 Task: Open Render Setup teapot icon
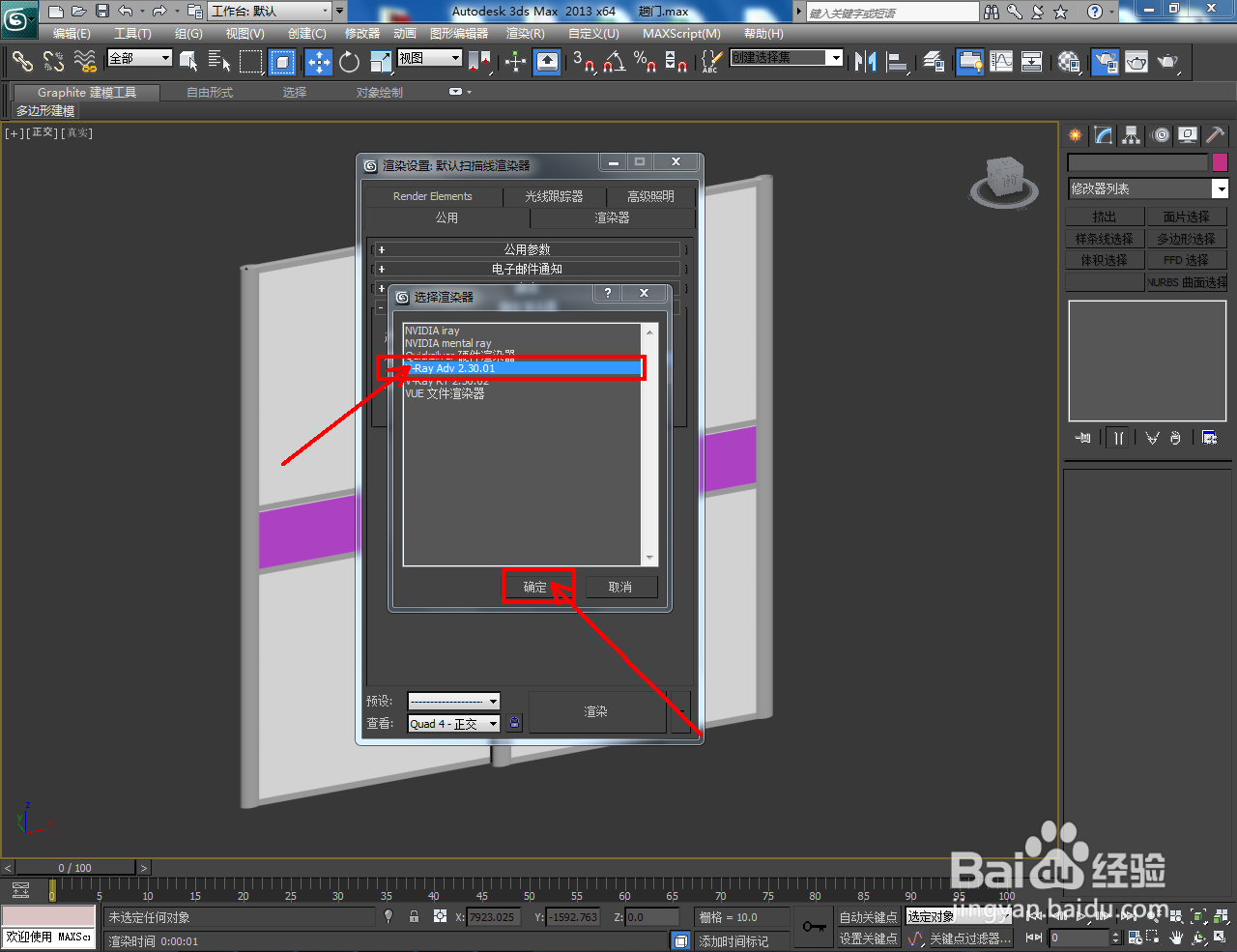1106,62
